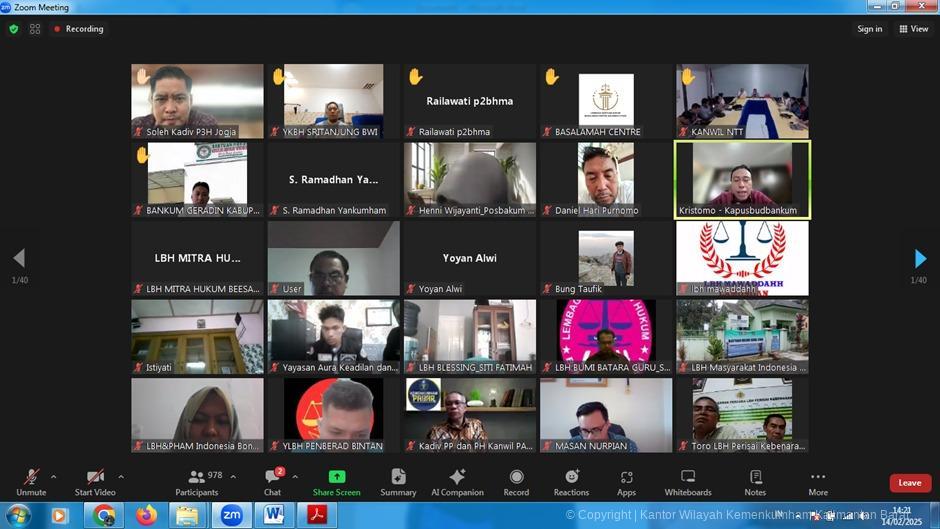Leave the meeting
Image resolution: width=940 pixels, height=529 pixels.
pyautogui.click(x=909, y=483)
